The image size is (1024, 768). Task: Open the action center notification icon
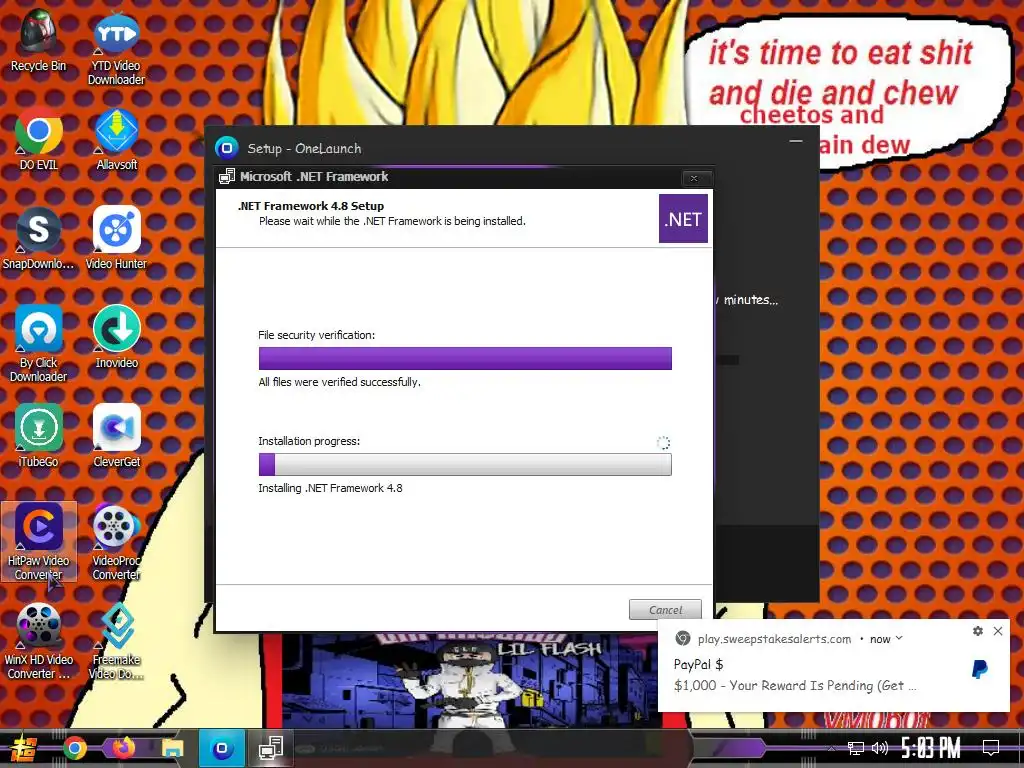(991, 748)
